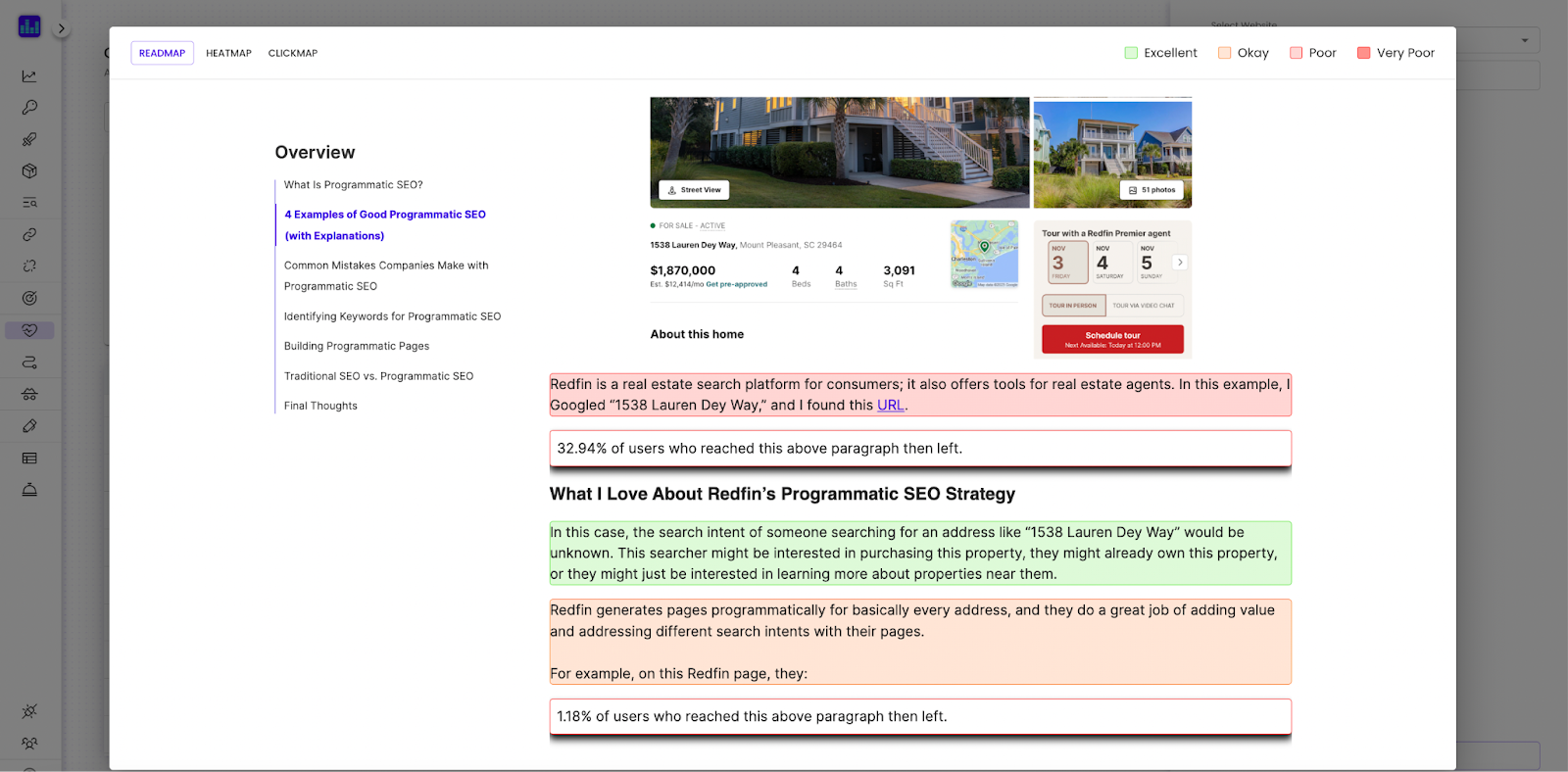Click the 1.18% of users left box

(x=920, y=716)
